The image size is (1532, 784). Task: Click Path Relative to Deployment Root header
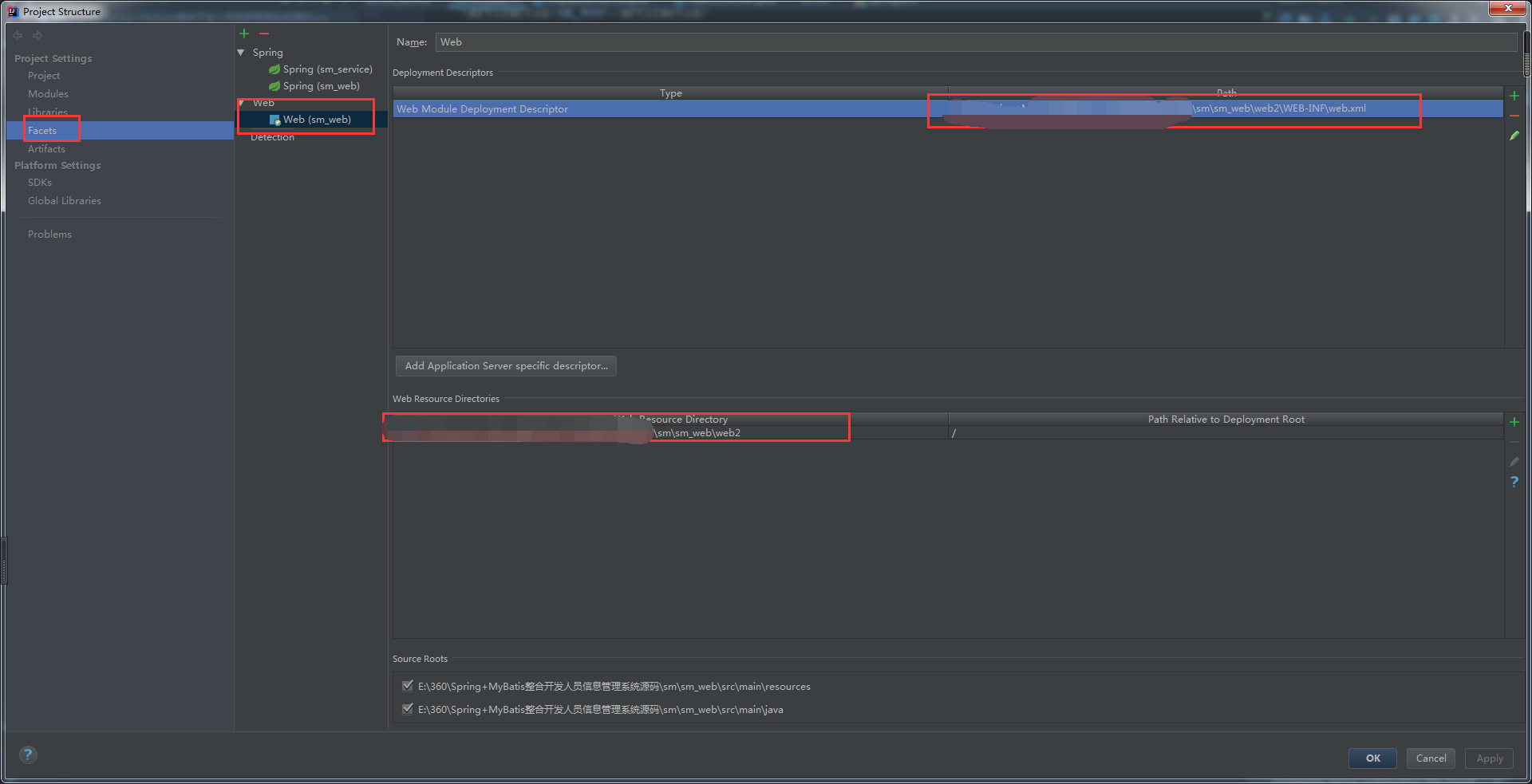(x=1226, y=419)
